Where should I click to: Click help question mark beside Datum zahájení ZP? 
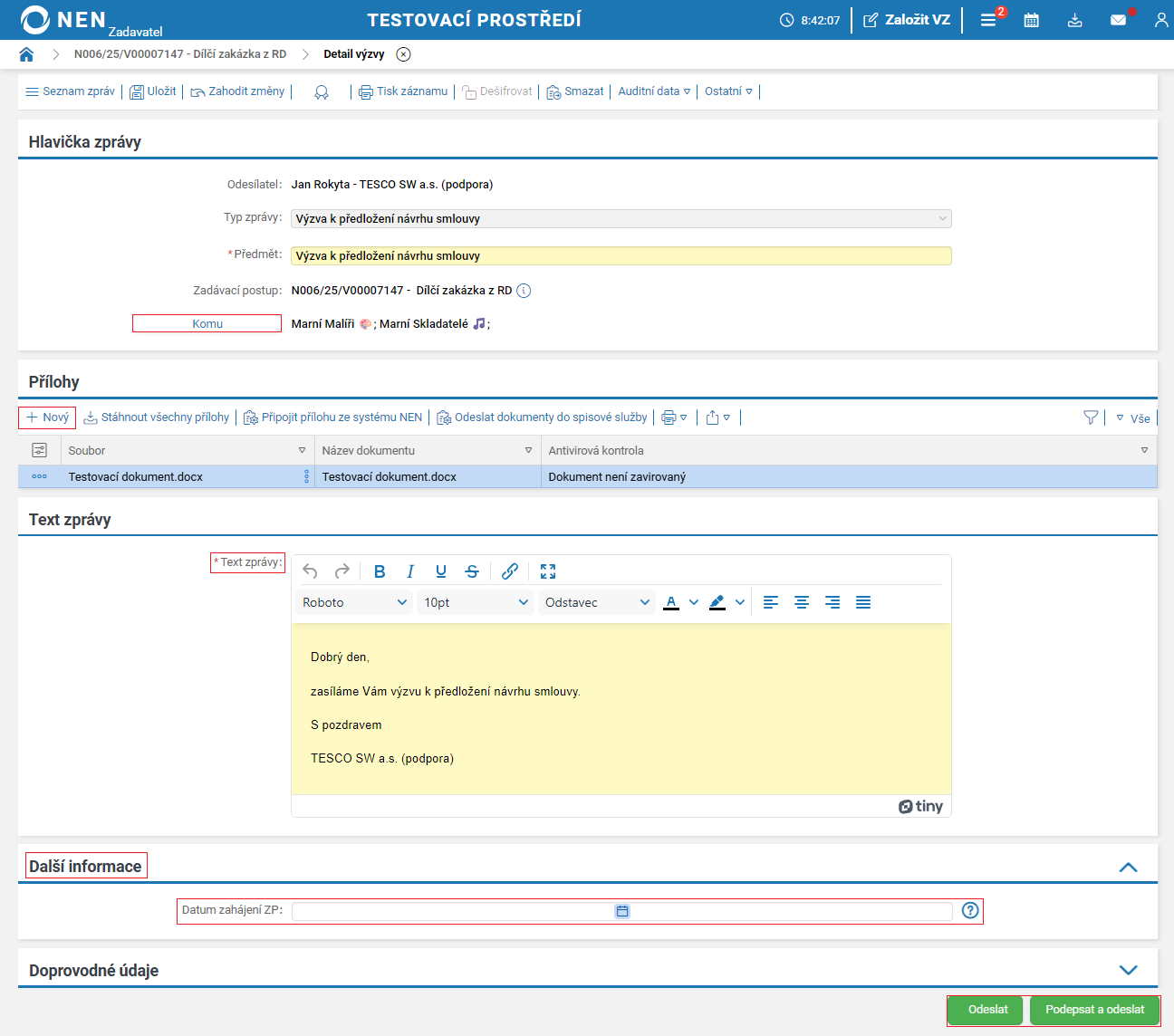tap(970, 910)
